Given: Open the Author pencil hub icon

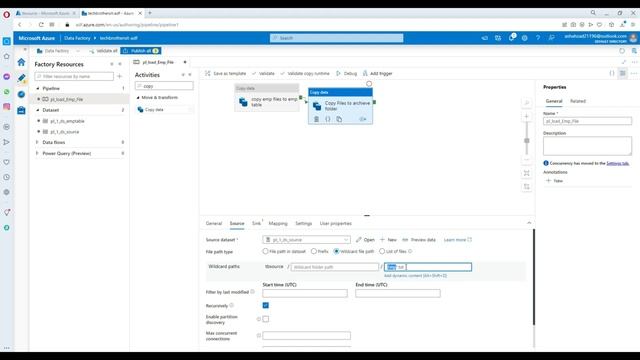Looking at the screenshot, I should pos(22,78).
